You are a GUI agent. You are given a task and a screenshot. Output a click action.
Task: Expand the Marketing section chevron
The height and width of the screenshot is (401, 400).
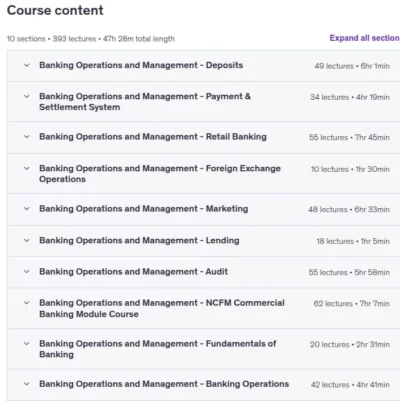27,209
